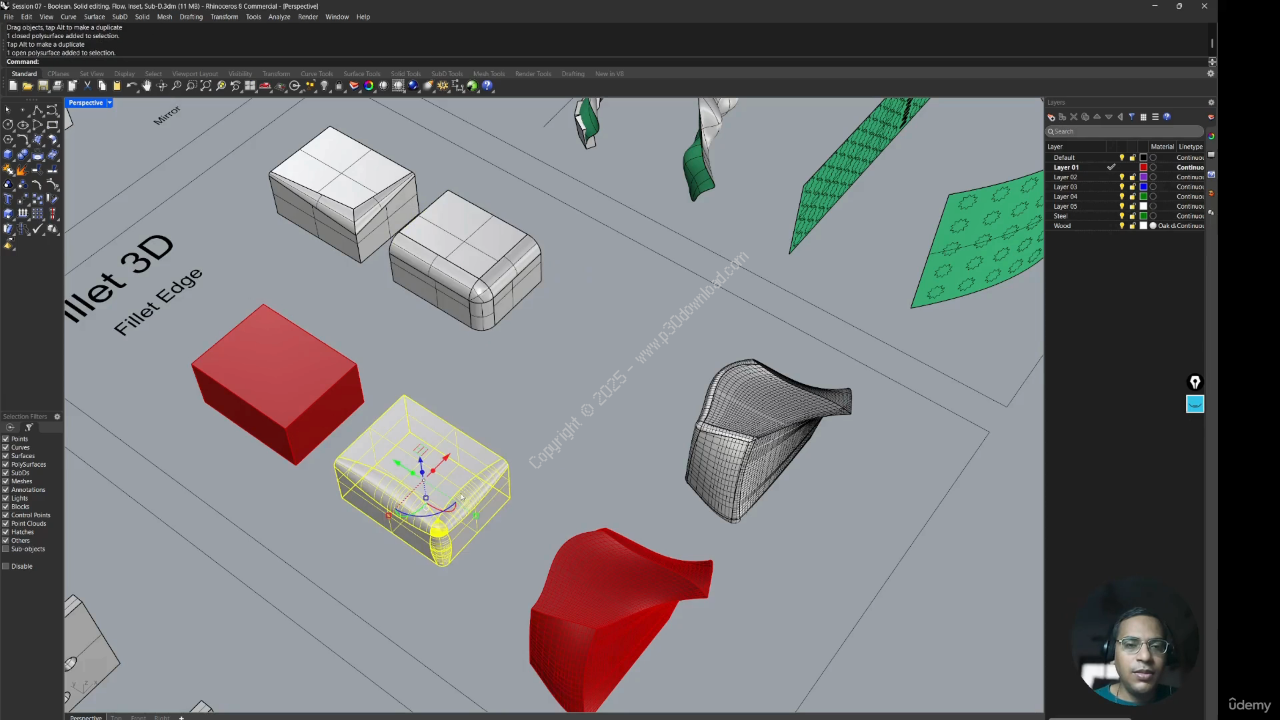Uncheck the Curves selection filter
This screenshot has width=1280, height=720.
[6, 447]
